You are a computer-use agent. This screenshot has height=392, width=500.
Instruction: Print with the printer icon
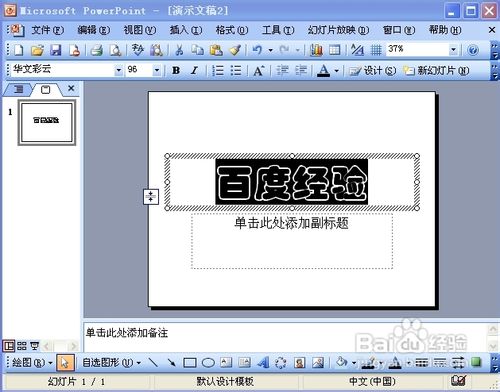97,50
